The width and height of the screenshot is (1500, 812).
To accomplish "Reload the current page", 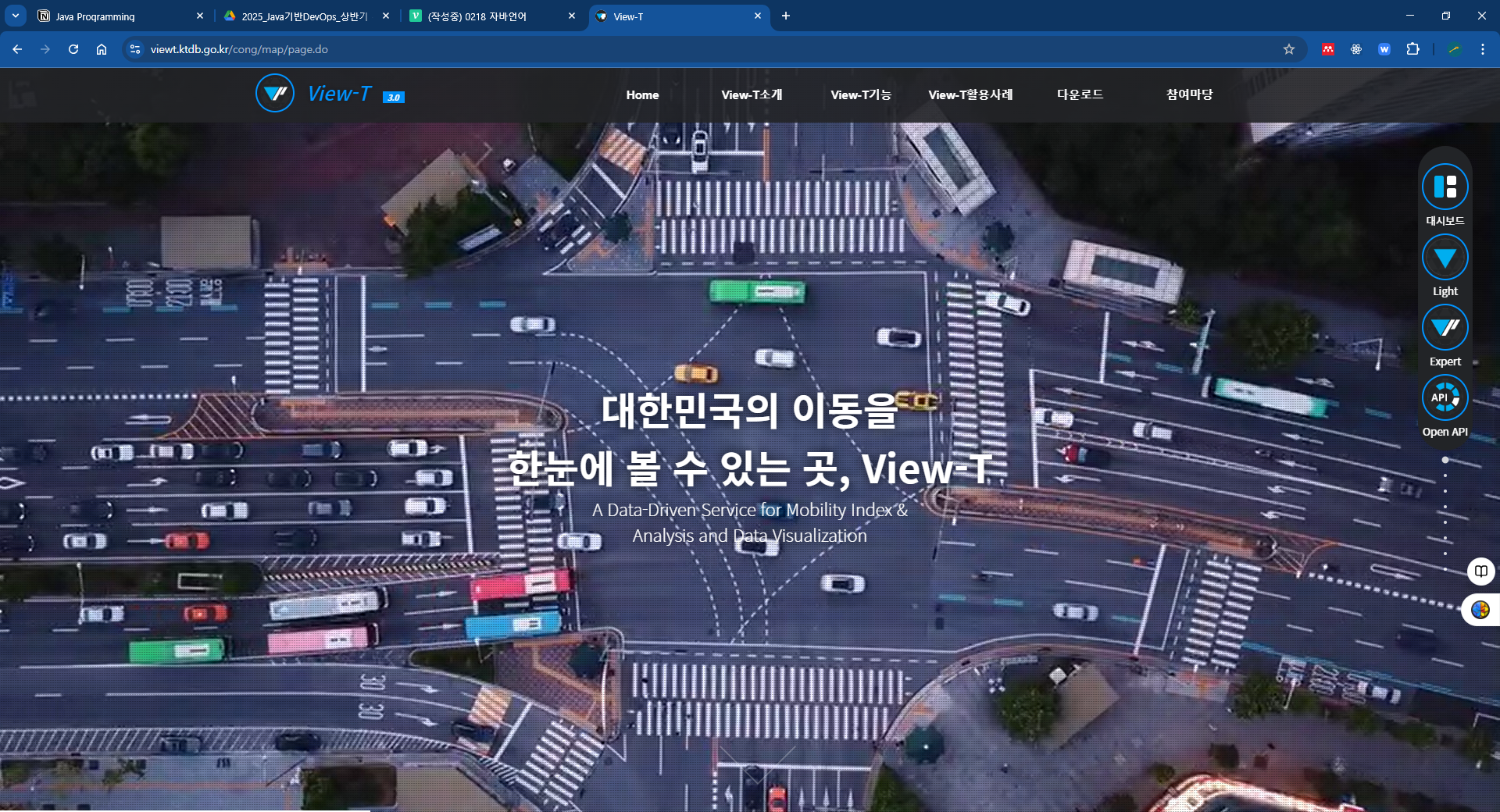I will (73, 49).
